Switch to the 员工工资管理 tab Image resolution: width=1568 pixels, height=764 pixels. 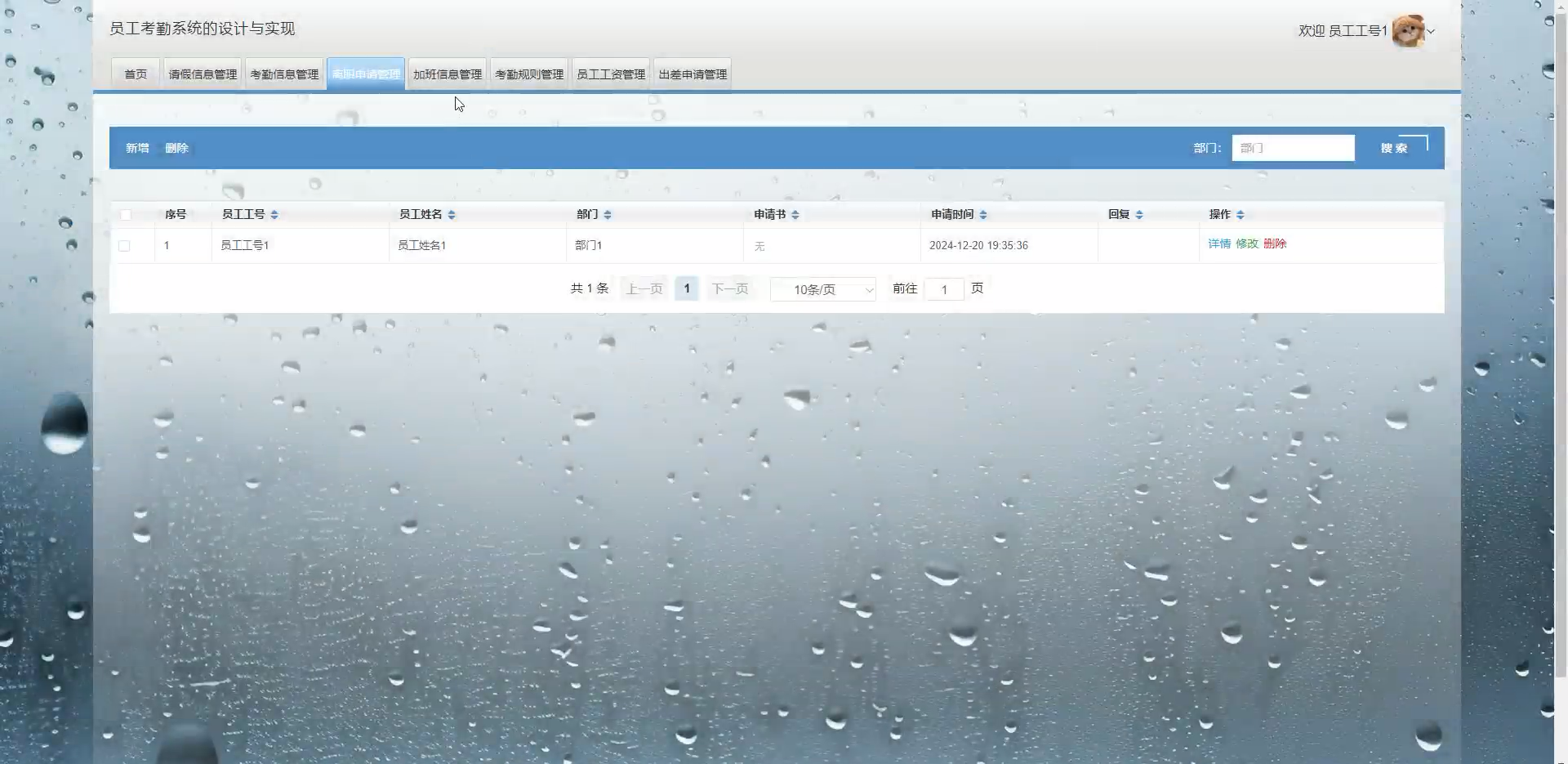610,74
